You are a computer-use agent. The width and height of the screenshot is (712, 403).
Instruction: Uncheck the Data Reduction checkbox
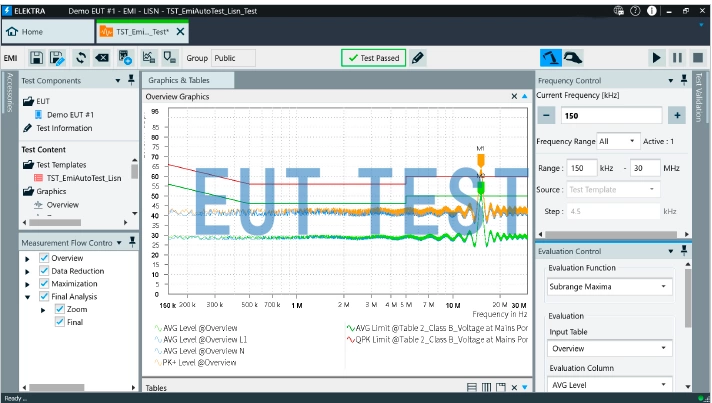pyautogui.click(x=44, y=271)
